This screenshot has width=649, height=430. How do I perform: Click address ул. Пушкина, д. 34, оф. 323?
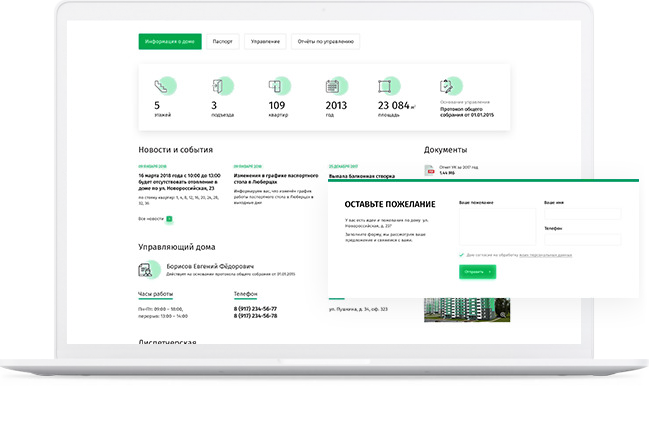(x=358, y=309)
